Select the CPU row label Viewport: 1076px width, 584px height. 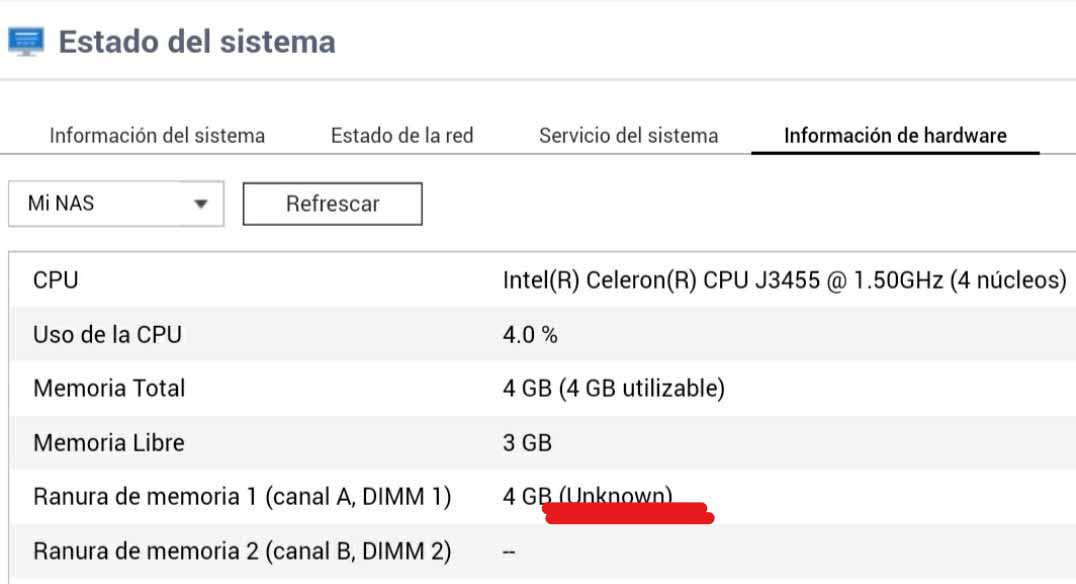pyautogui.click(x=56, y=280)
